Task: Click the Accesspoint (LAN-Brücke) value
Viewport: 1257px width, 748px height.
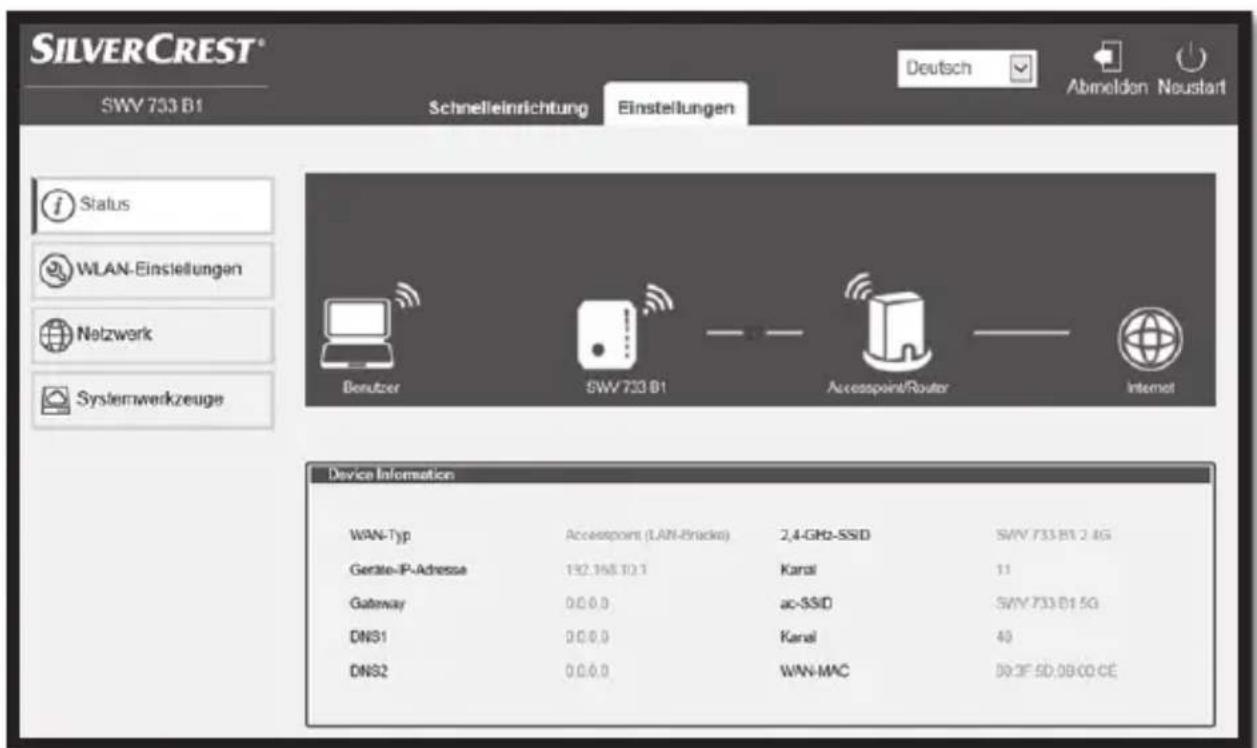Action: pos(650,537)
